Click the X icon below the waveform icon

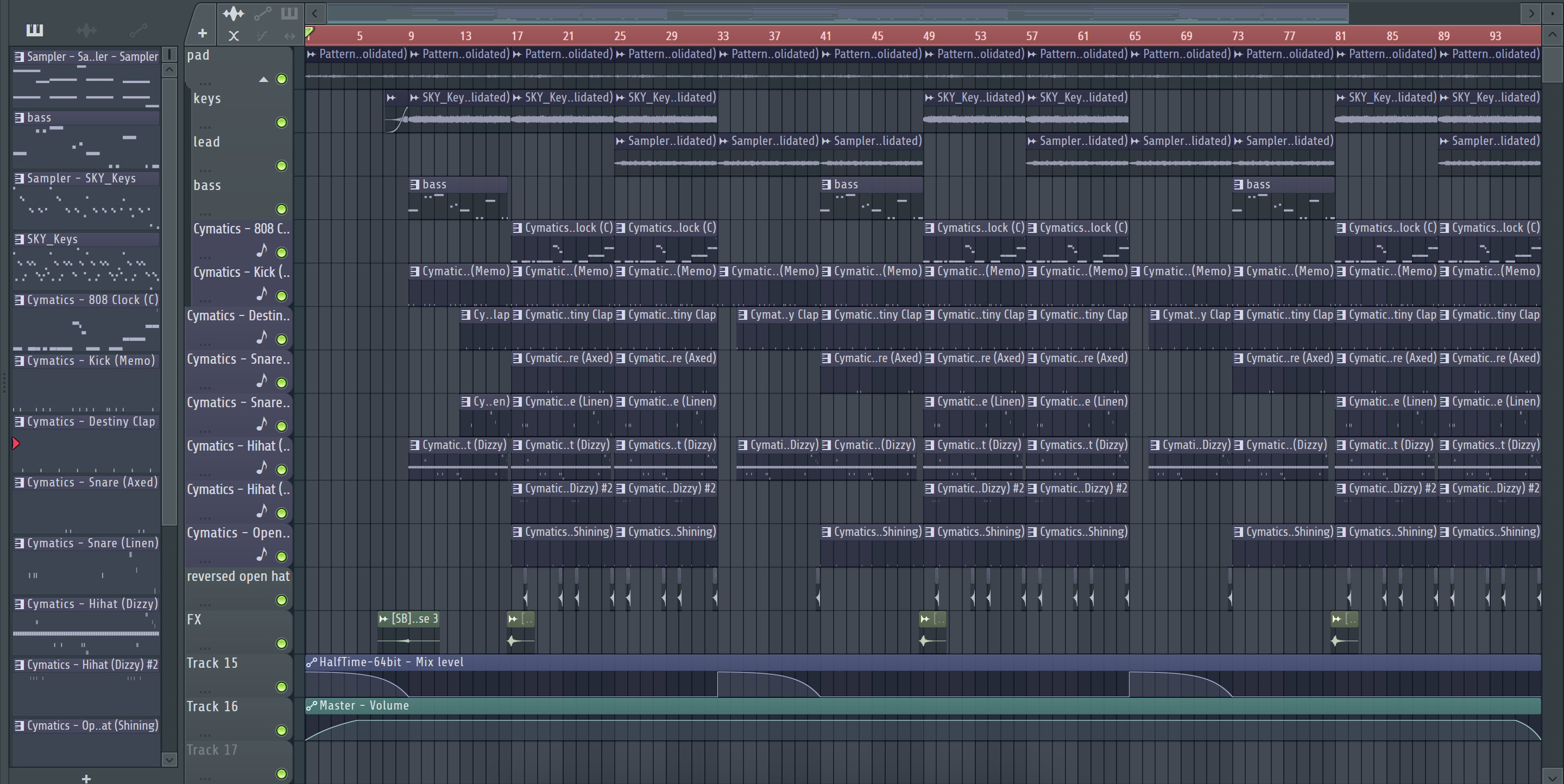(233, 36)
